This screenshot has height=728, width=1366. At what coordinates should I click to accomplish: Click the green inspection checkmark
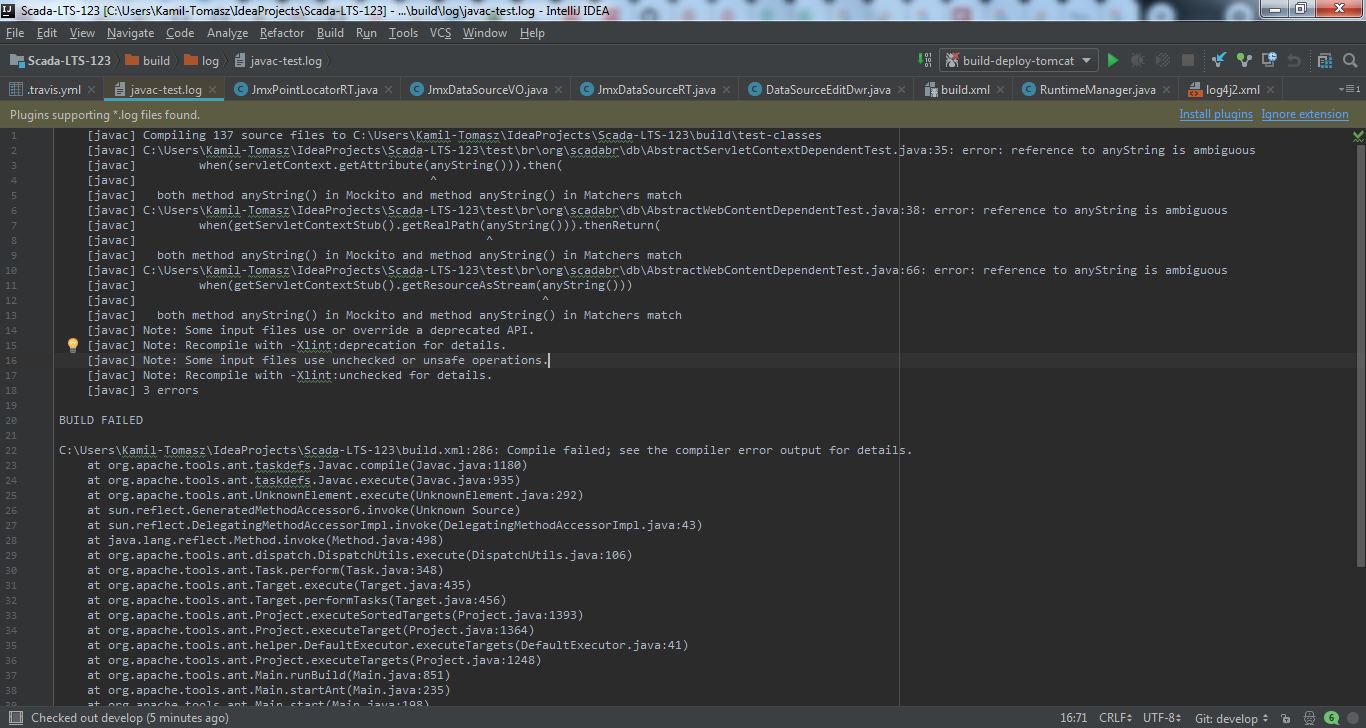tap(1358, 135)
